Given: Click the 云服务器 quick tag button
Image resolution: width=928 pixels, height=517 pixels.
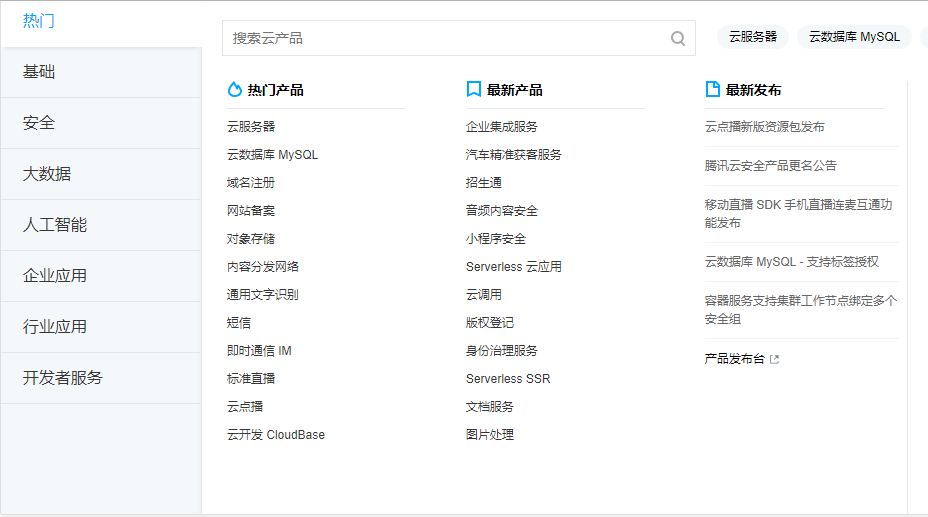Looking at the screenshot, I should click(x=752, y=37).
